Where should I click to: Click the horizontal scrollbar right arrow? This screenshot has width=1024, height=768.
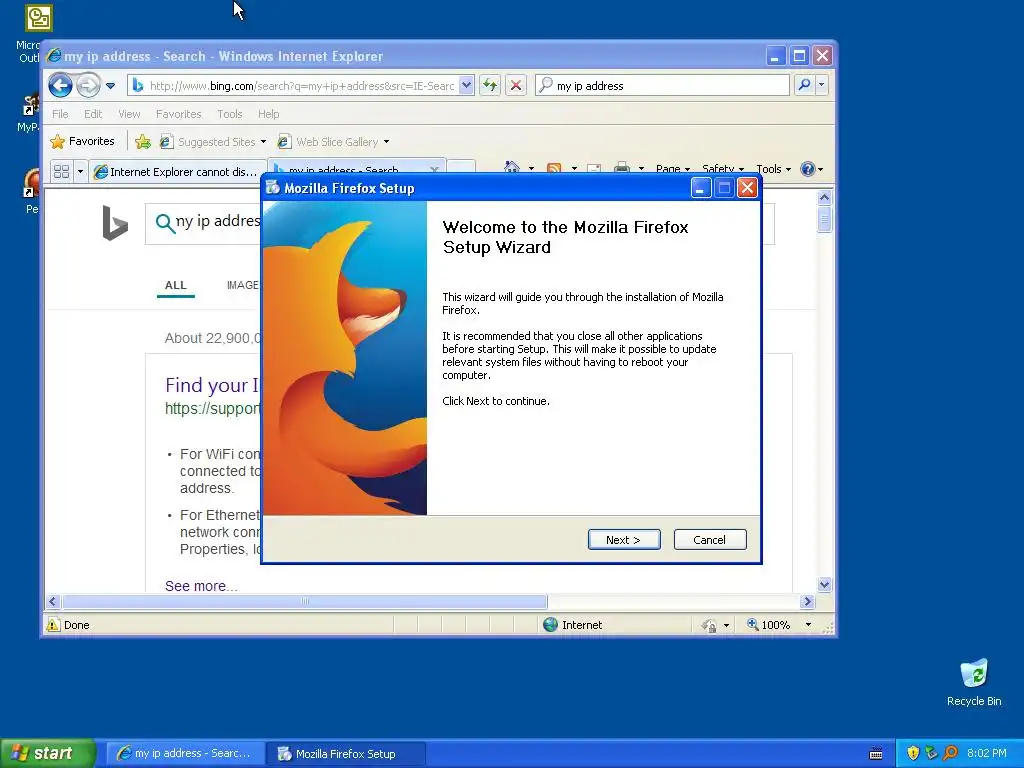pyautogui.click(x=807, y=601)
